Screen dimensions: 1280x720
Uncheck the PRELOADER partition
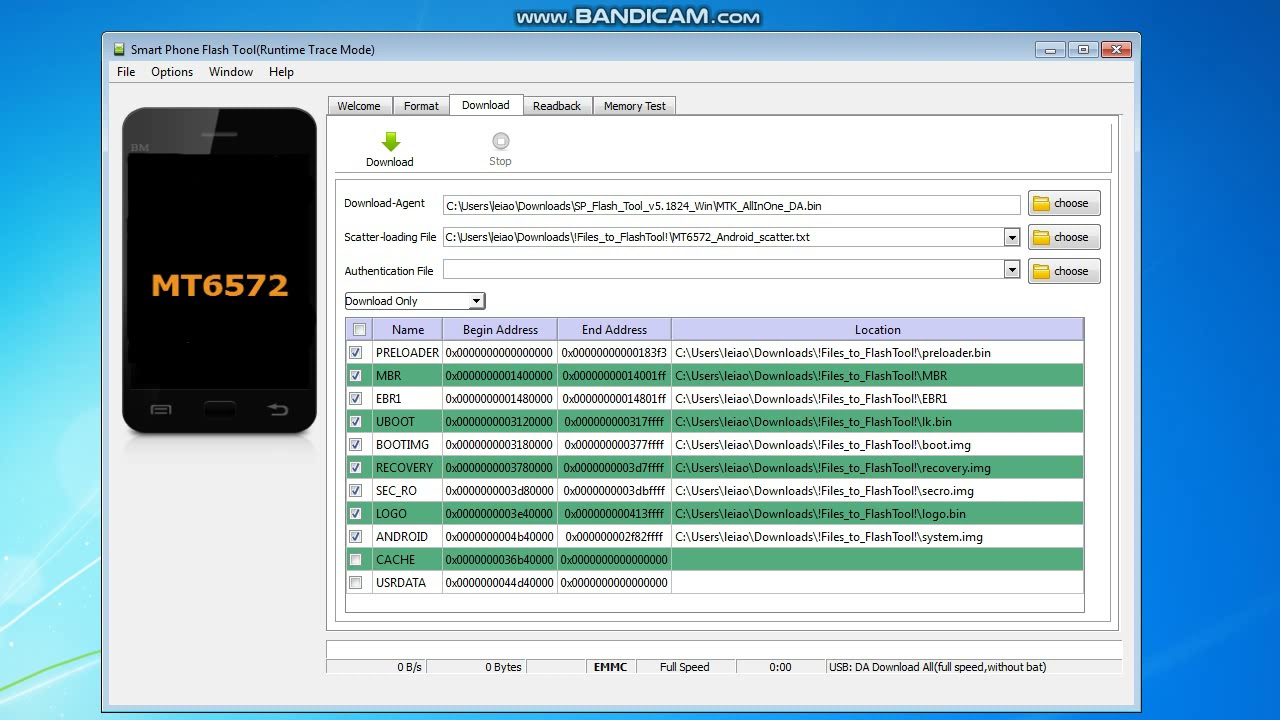click(355, 353)
